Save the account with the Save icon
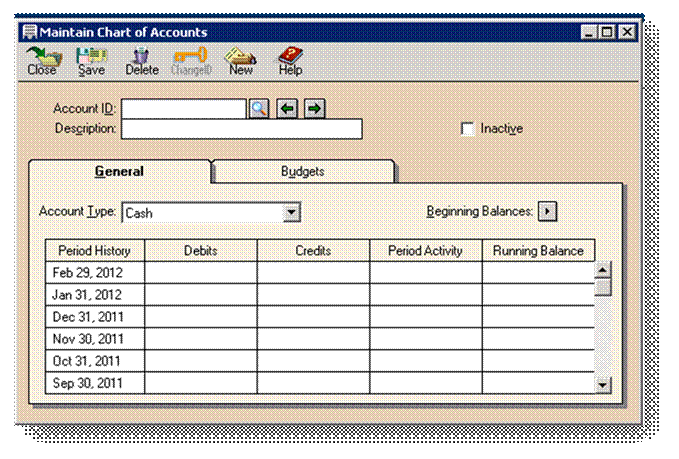Screen dimensions: 679x459 point(91,61)
